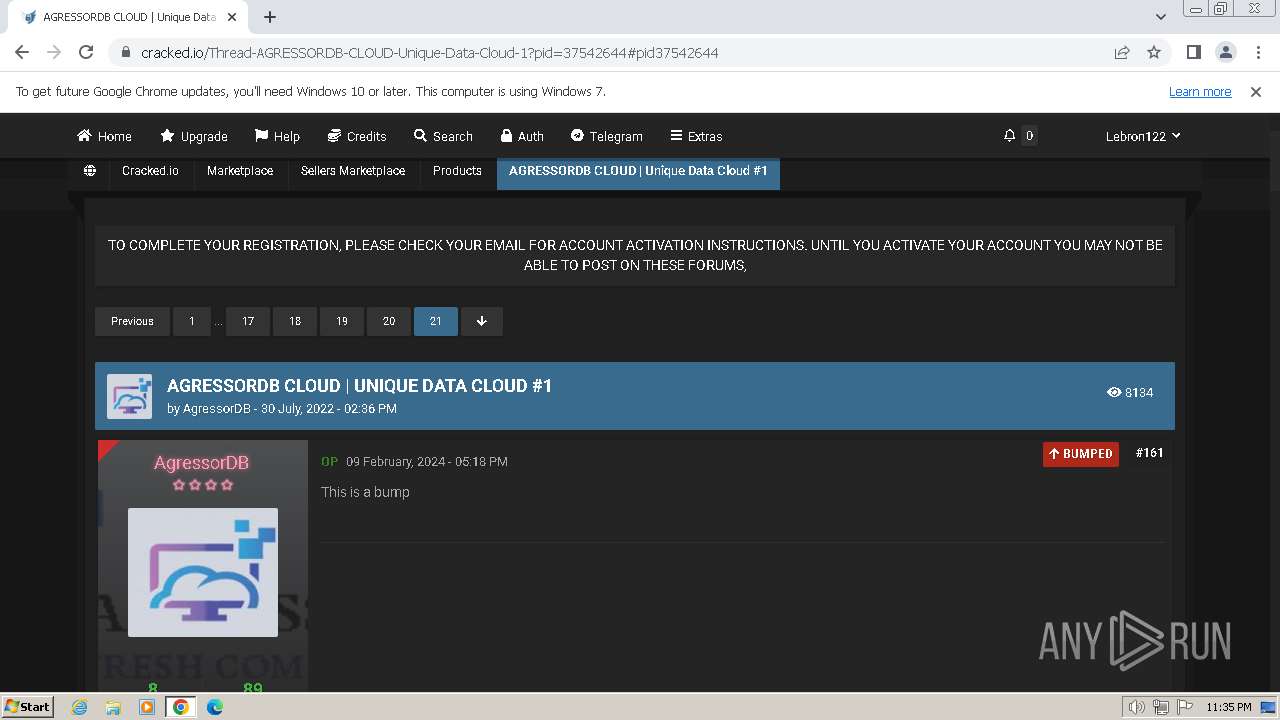Click the globe icon in breadcrumbs
This screenshot has height=720, width=1280.
coord(90,171)
